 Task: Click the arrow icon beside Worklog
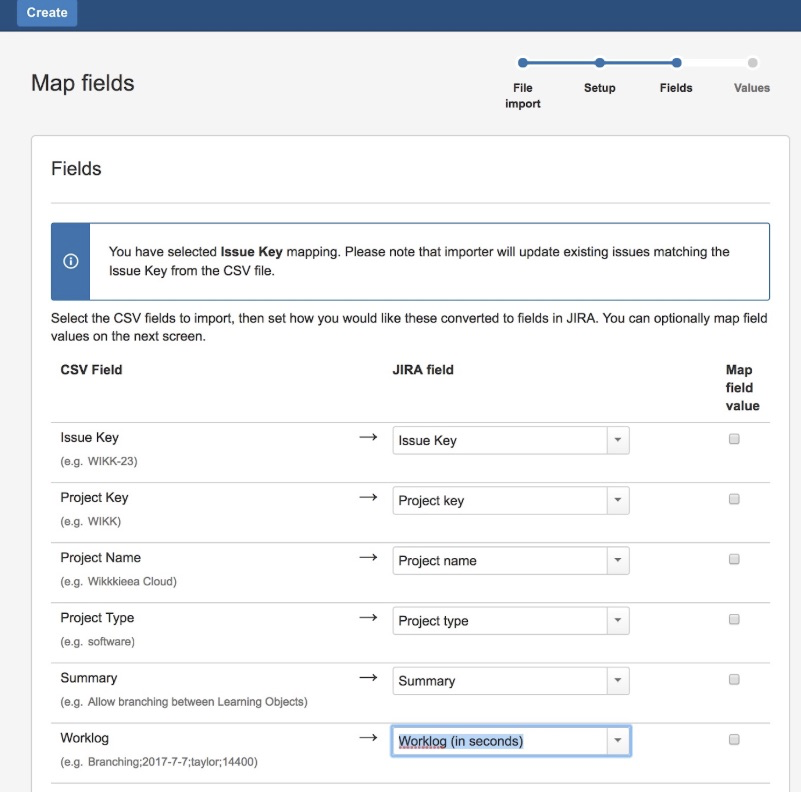(368, 738)
